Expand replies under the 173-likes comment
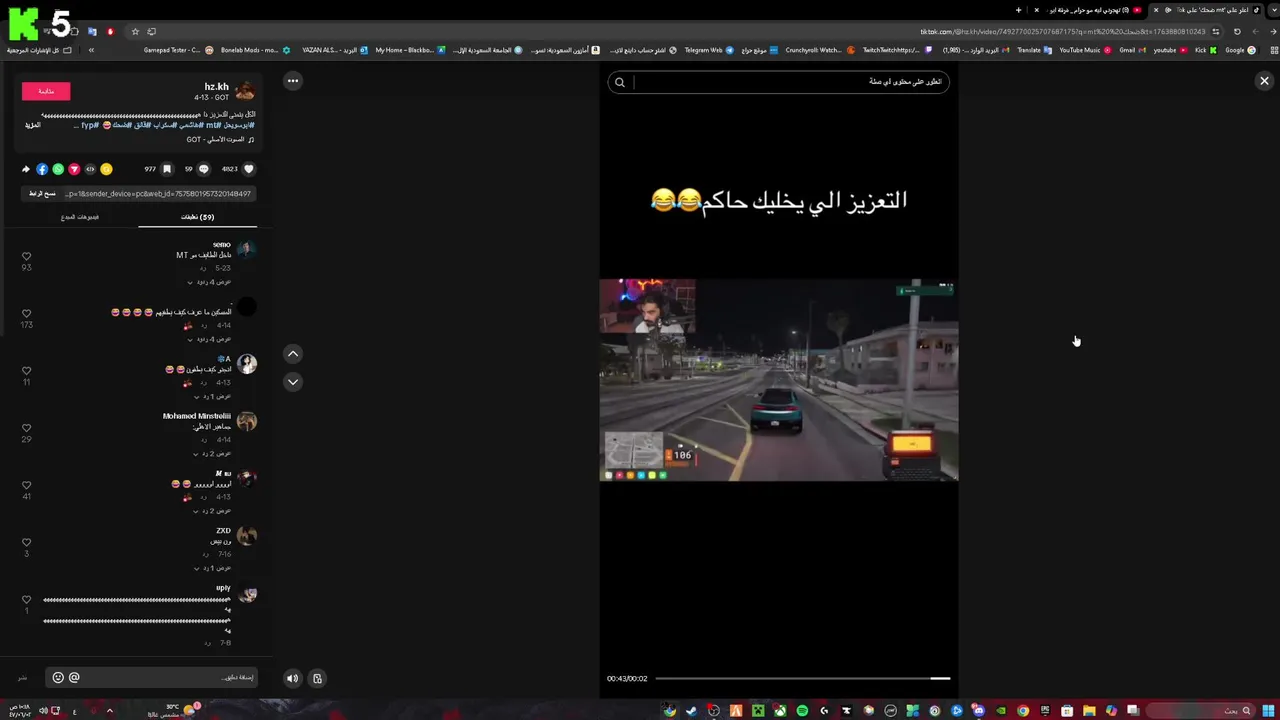 tap(210, 339)
